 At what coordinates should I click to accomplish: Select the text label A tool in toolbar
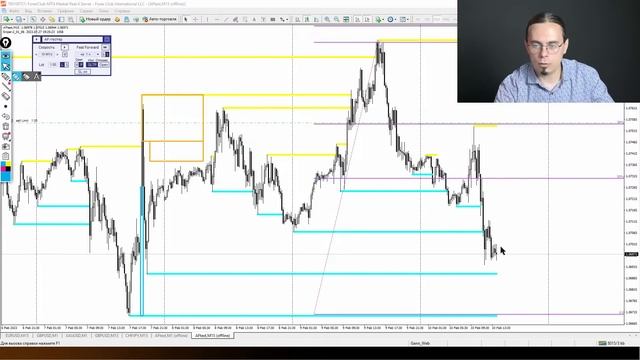pos(254,19)
